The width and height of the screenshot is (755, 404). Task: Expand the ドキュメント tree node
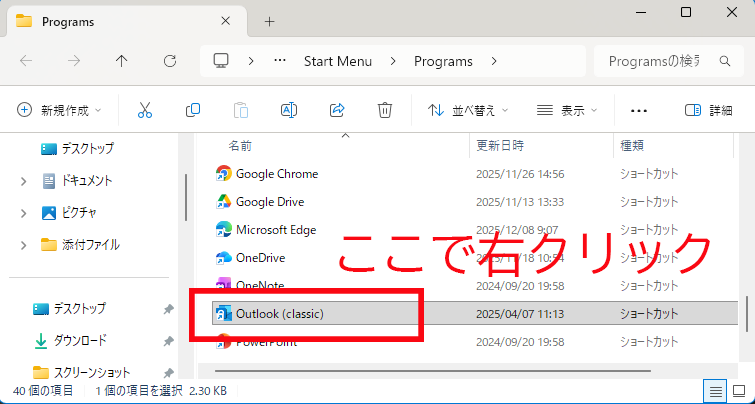[23, 181]
